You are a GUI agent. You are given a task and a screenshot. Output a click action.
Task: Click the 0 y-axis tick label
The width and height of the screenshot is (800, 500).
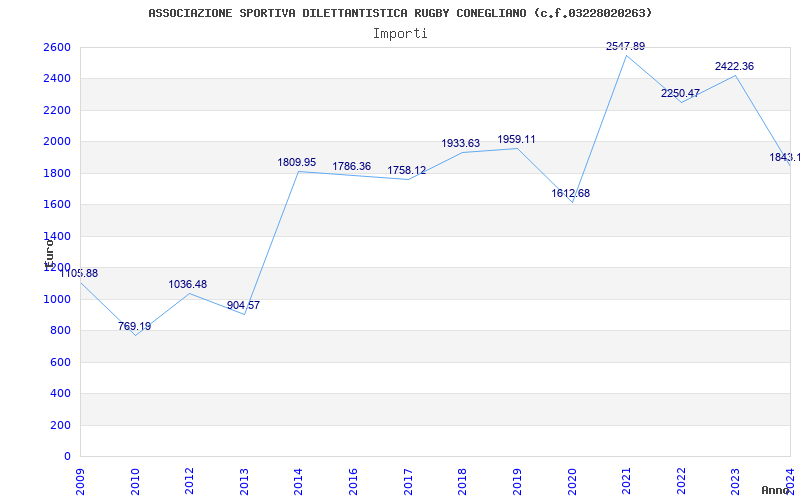tap(67, 457)
